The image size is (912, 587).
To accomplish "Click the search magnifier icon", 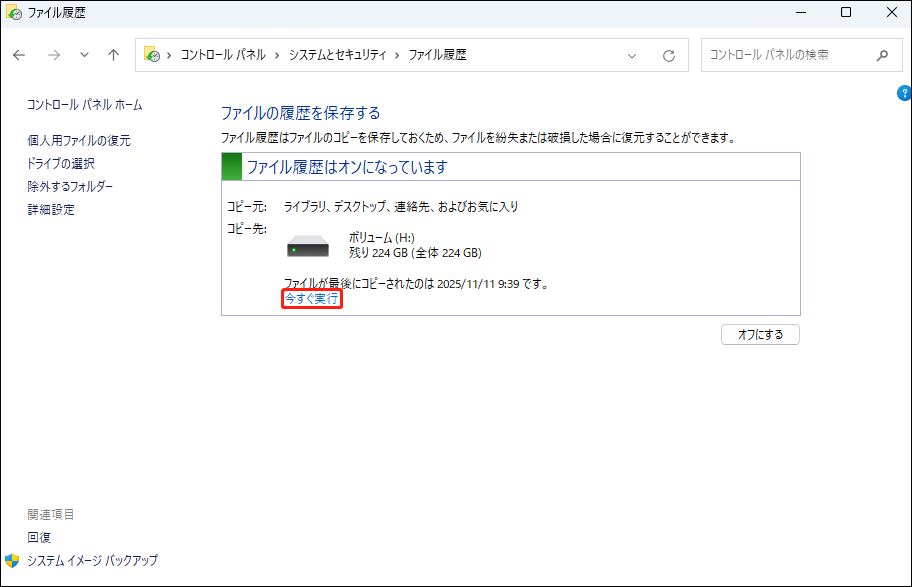I will [882, 55].
